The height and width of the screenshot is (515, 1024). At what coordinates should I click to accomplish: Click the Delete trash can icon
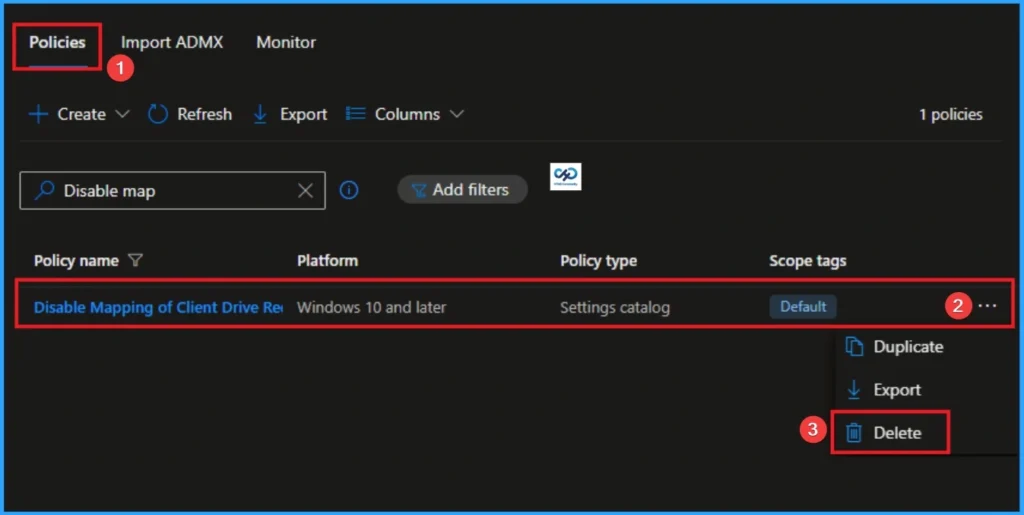tap(854, 433)
